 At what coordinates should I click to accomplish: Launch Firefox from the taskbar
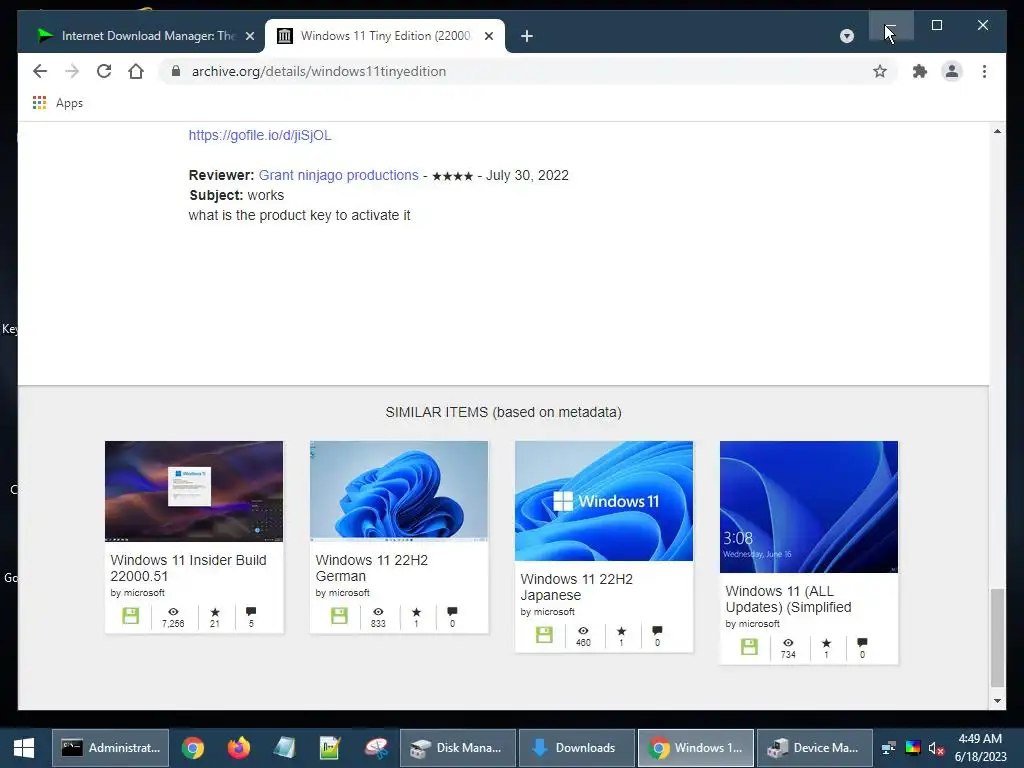point(238,748)
